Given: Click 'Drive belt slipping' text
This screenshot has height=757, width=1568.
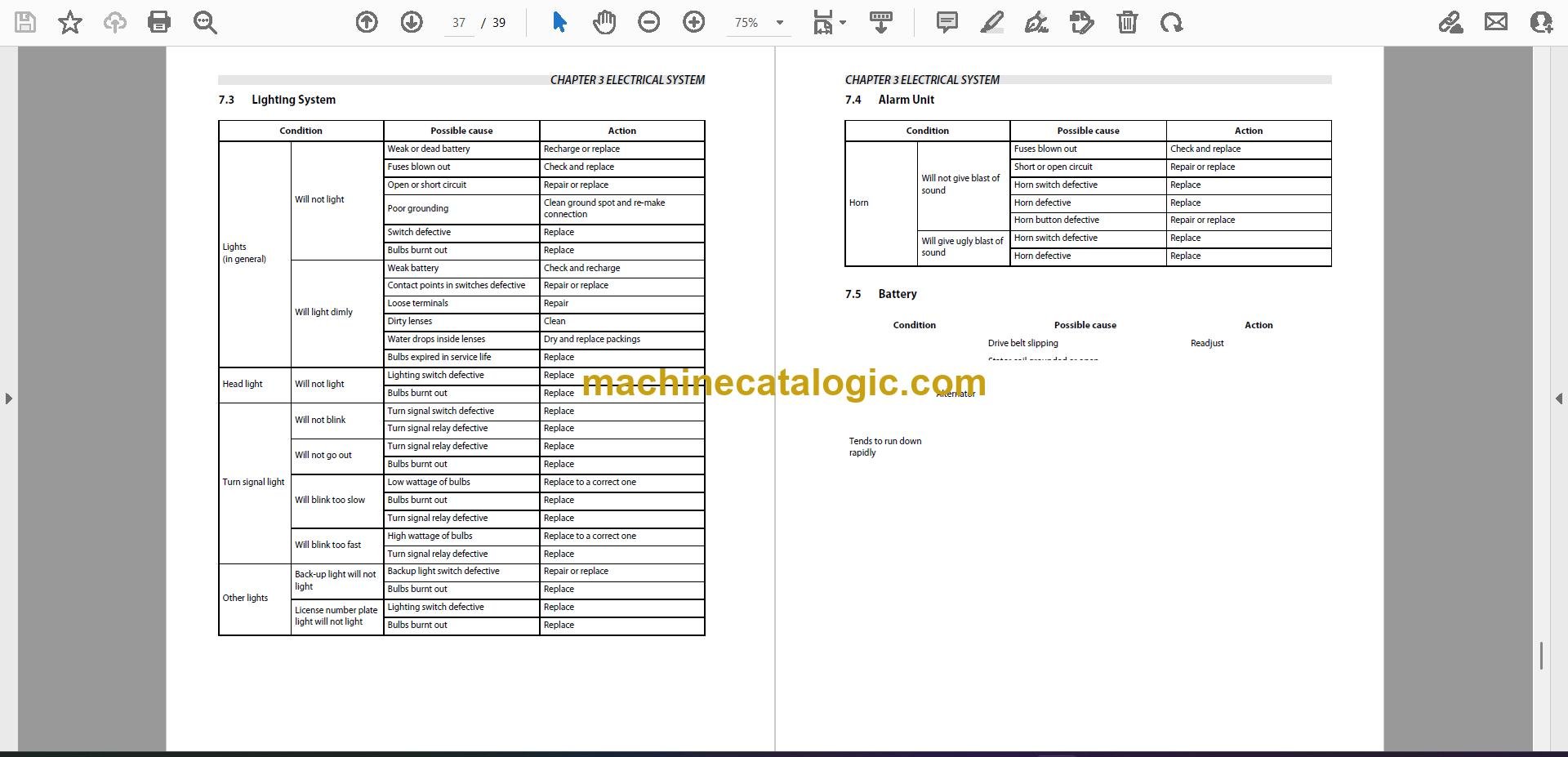Looking at the screenshot, I should pyautogui.click(x=1022, y=344).
